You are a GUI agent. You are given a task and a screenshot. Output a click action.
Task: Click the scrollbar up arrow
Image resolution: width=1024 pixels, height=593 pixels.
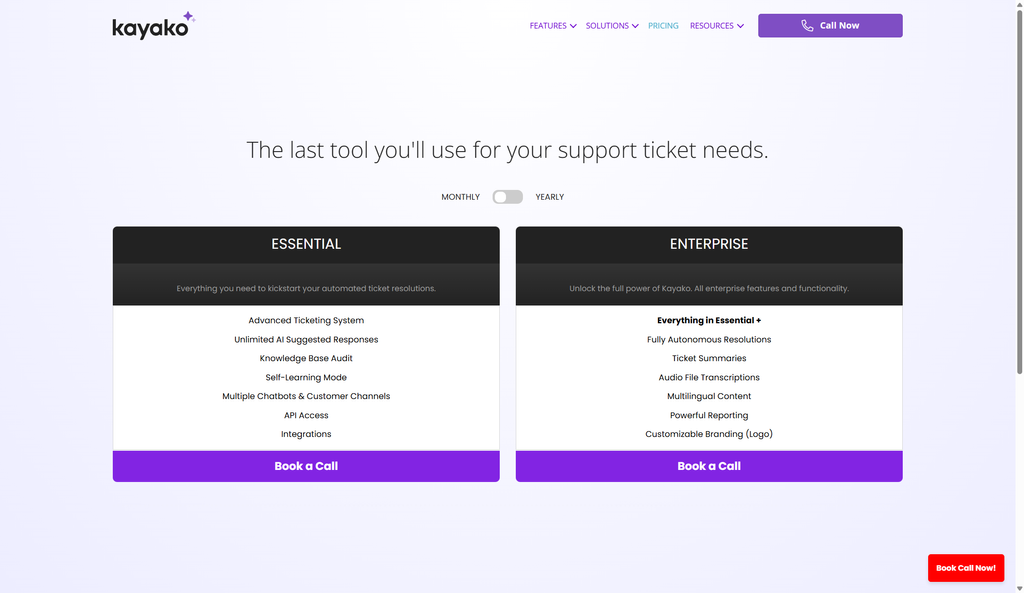click(1018, 6)
